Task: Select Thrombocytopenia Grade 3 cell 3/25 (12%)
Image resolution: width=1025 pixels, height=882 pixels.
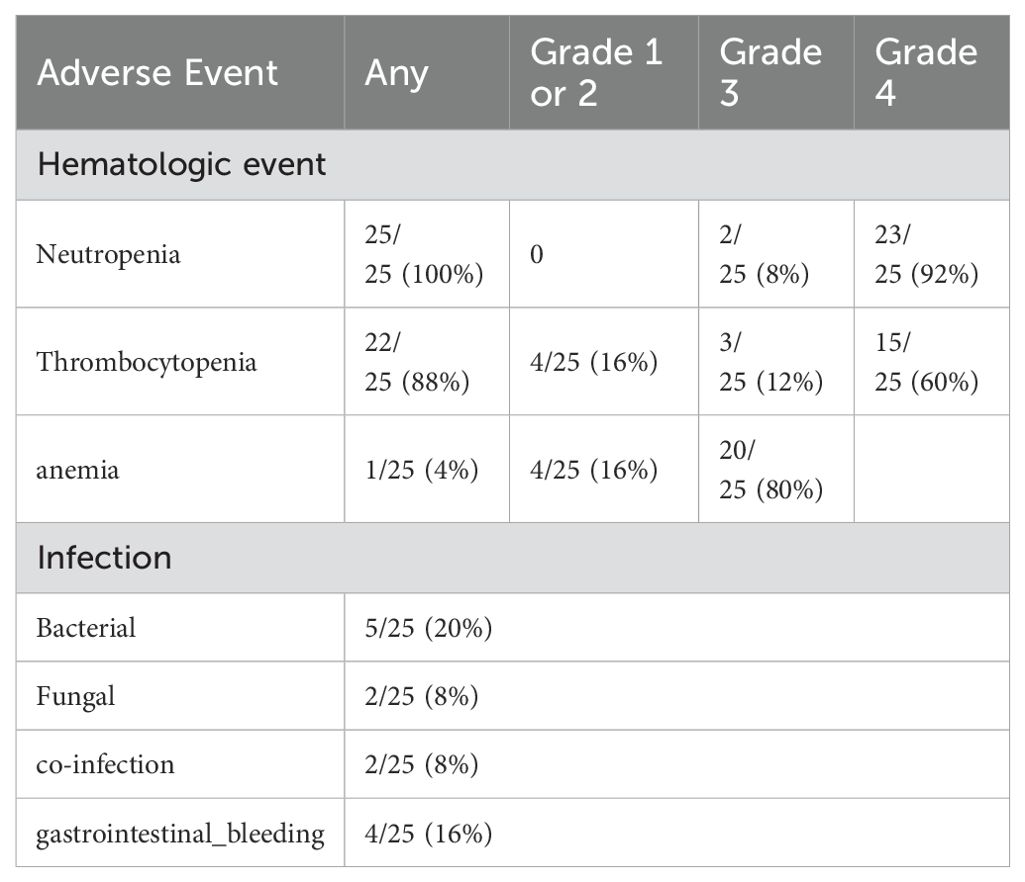Action: tap(771, 362)
